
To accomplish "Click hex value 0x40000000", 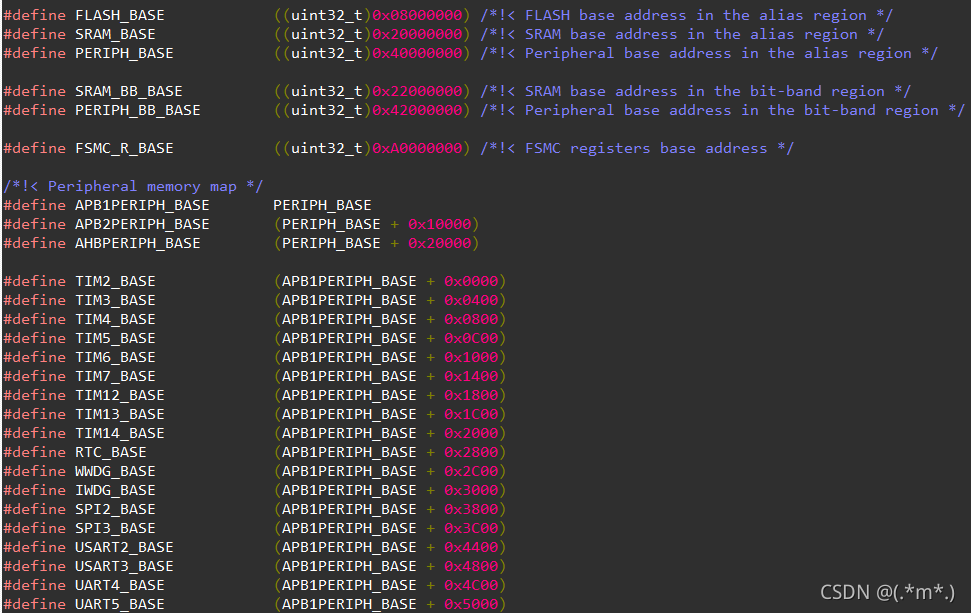I will point(417,54).
